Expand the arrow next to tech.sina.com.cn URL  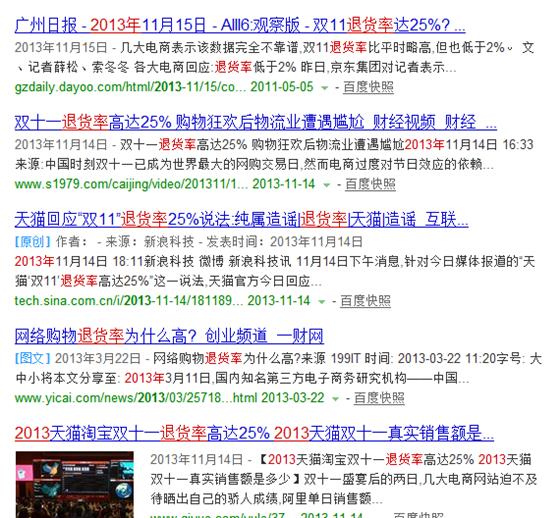click(x=321, y=302)
